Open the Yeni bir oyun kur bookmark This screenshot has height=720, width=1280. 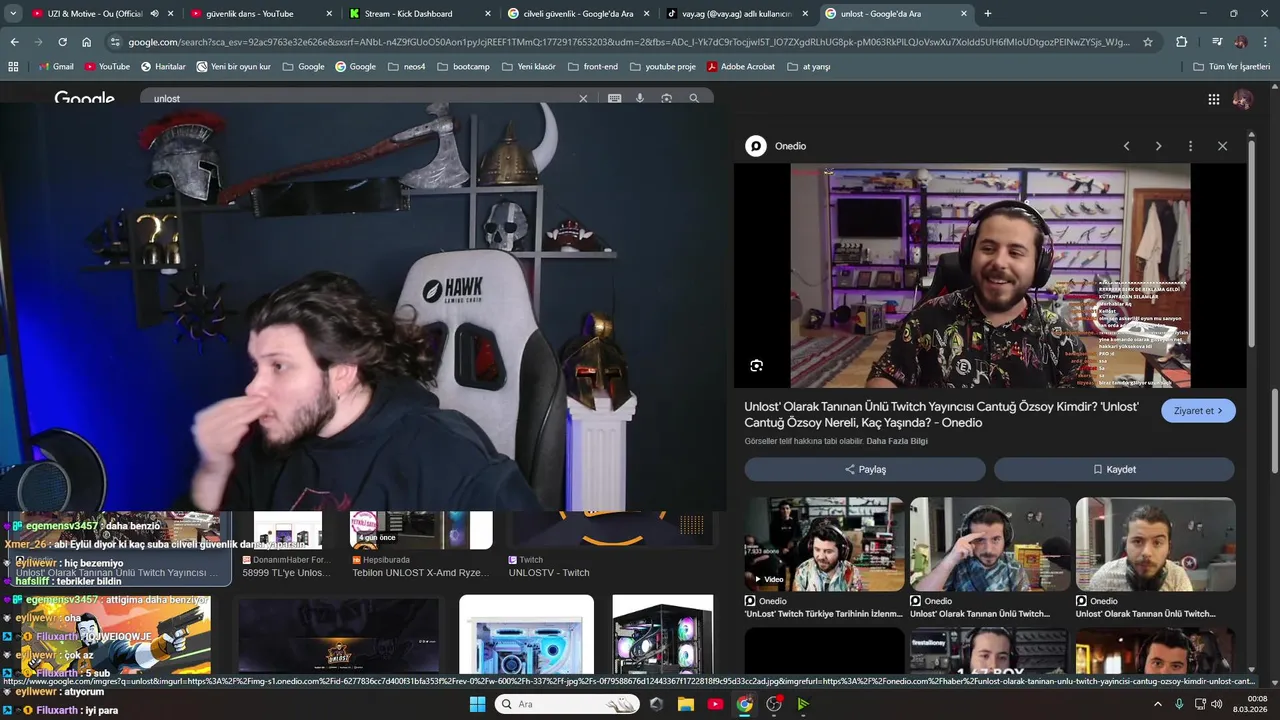pos(233,66)
